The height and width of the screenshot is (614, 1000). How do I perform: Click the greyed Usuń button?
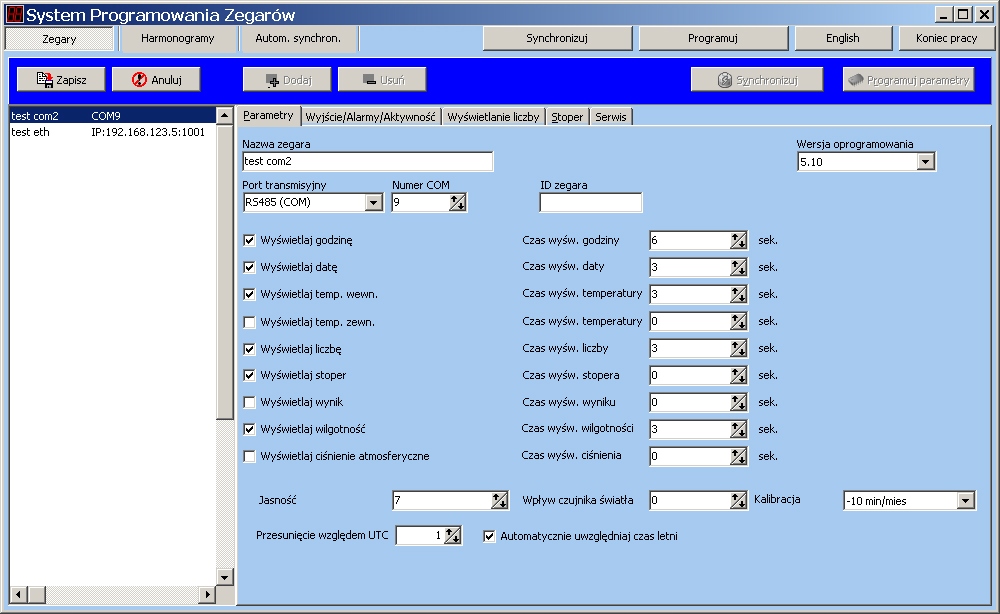[x=382, y=80]
